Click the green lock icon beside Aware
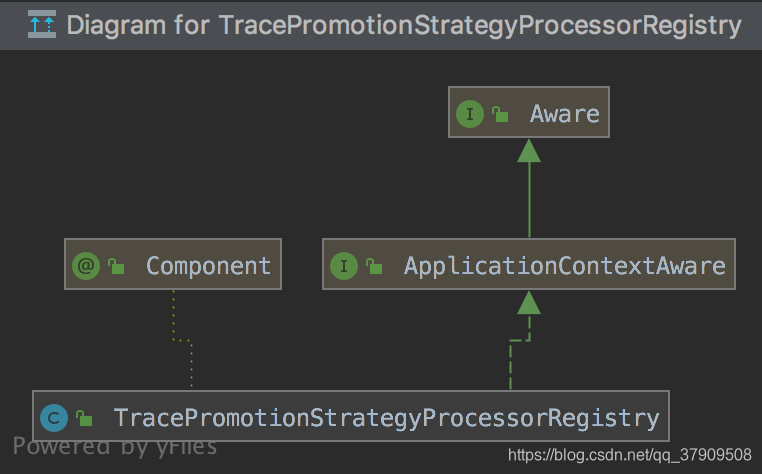The image size is (762, 474). point(500,115)
